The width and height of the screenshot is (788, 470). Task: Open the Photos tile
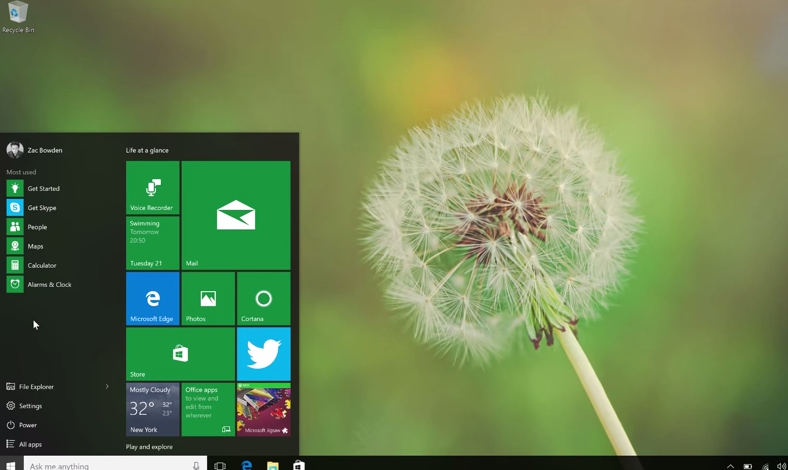pyautogui.click(x=208, y=298)
